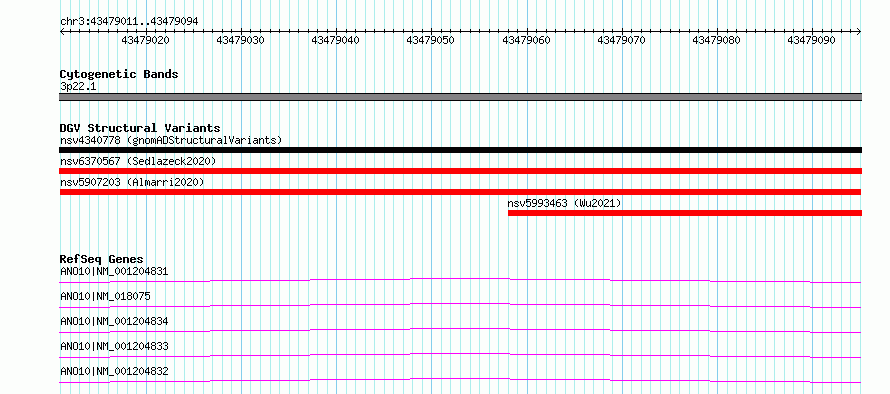Image resolution: width=890 pixels, height=394 pixels.
Task: Click ruler tick label 43479060
Action: pyautogui.click(x=526, y=41)
